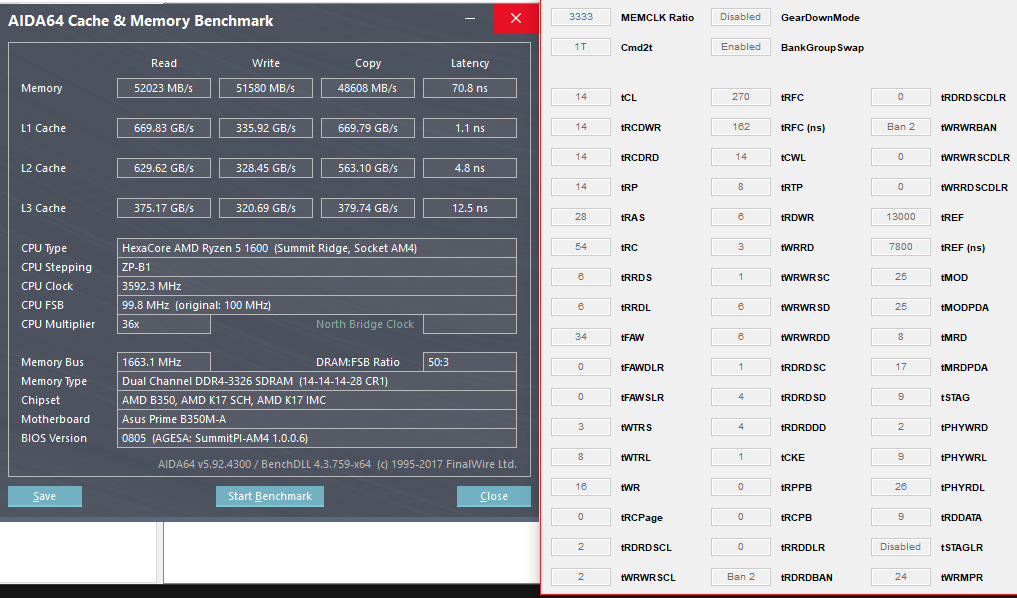The width and height of the screenshot is (1017, 598).
Task: Select L2 Cache Write 328.45 GB/s
Action: coord(265,168)
